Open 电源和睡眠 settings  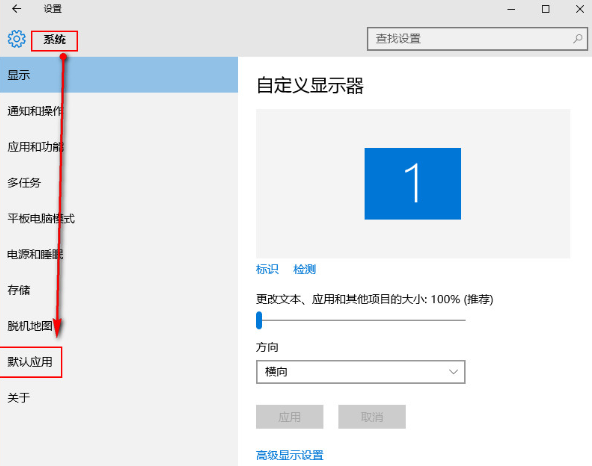pyautogui.click(x=119, y=254)
